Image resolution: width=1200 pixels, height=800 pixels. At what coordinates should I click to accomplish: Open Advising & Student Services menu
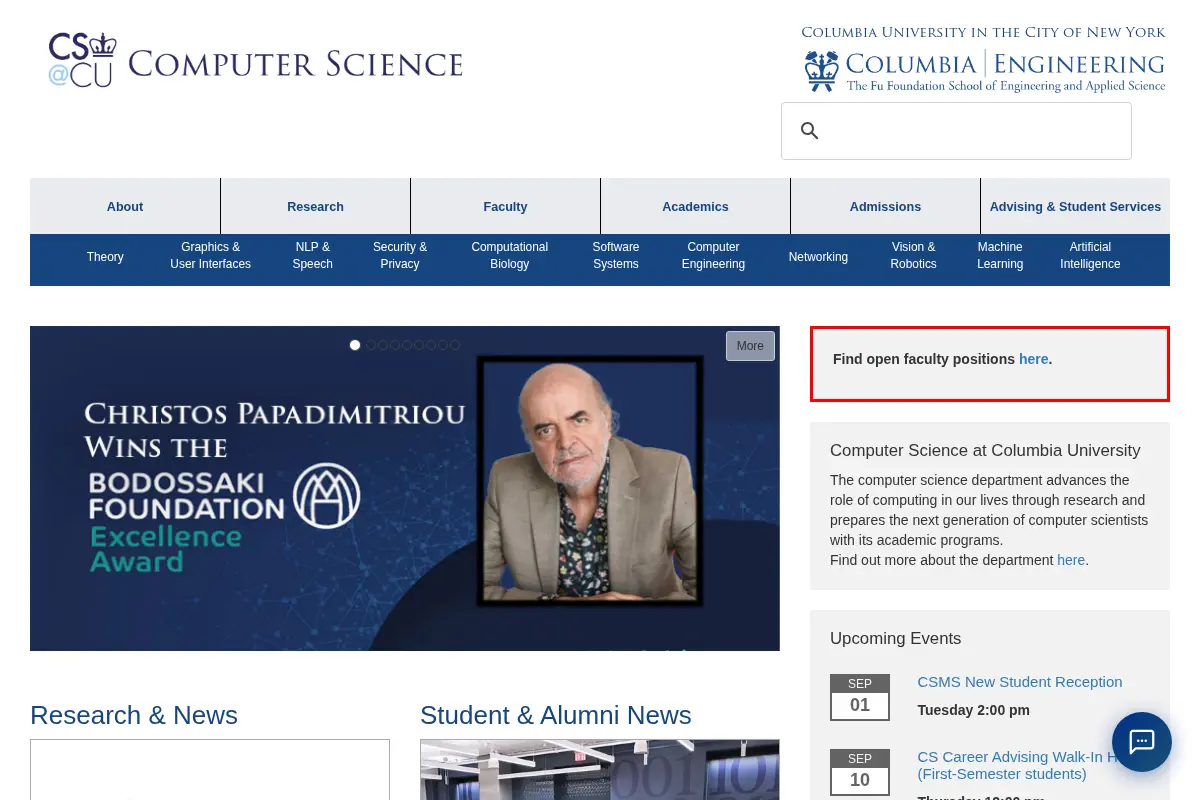1075,206
